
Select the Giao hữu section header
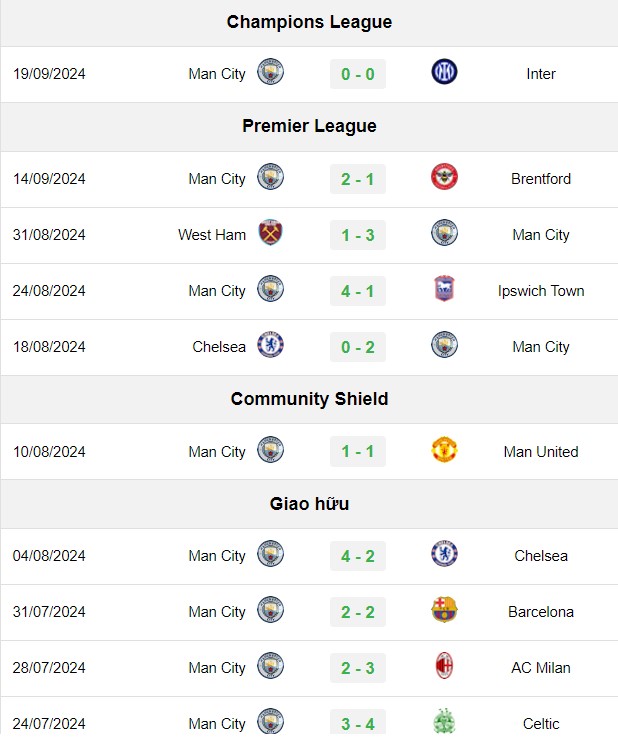[309, 504]
